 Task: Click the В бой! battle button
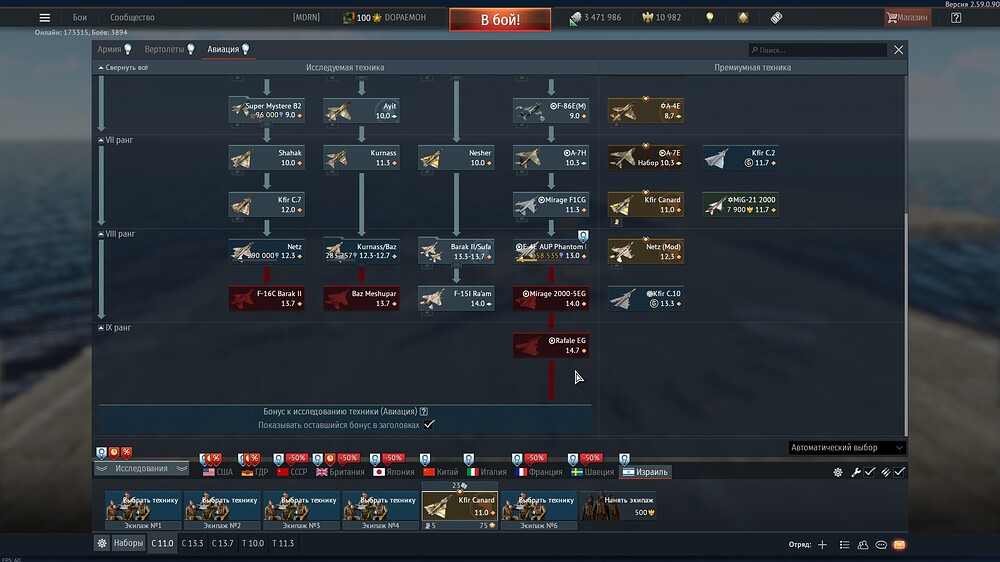(500, 19)
